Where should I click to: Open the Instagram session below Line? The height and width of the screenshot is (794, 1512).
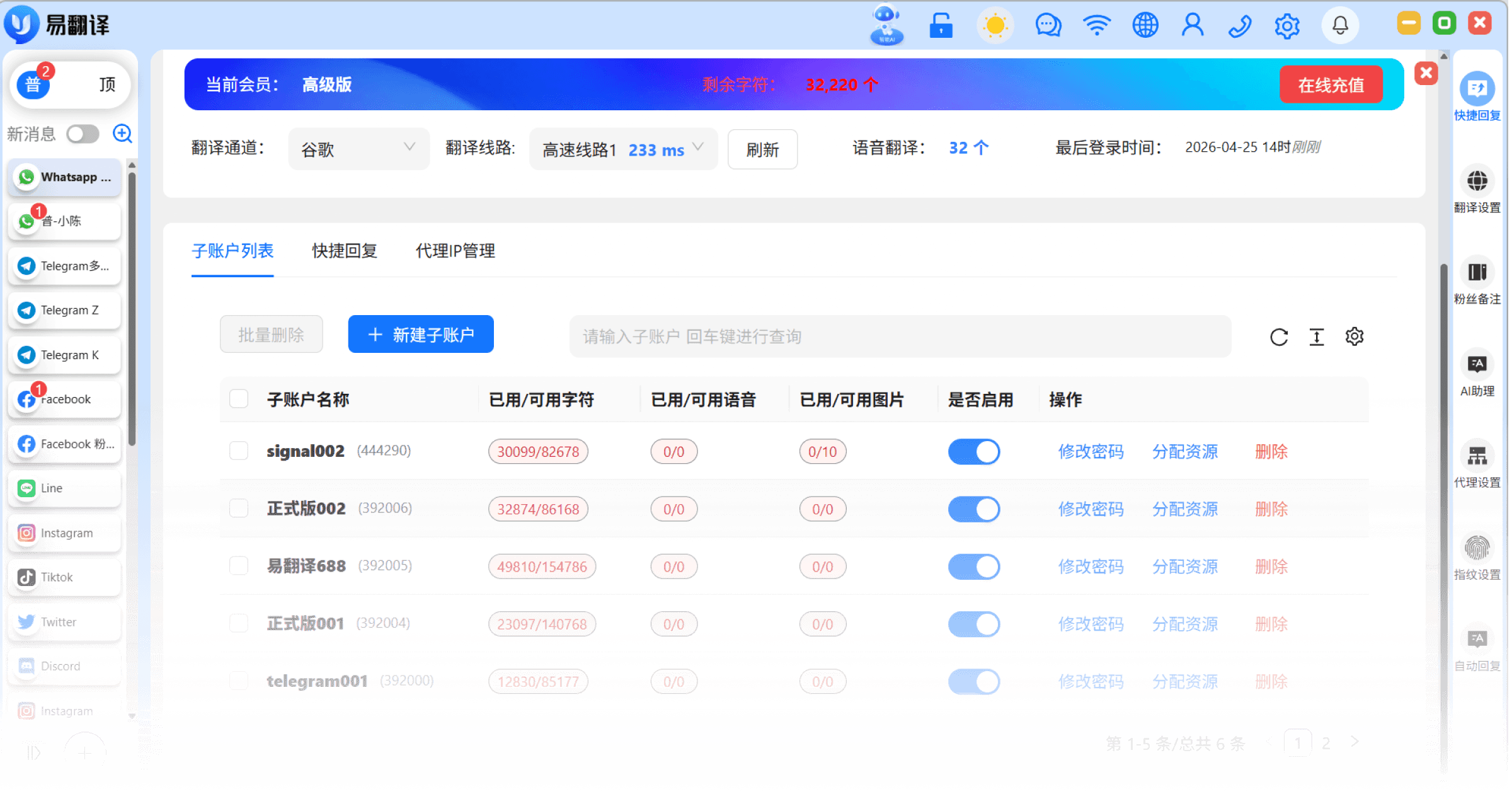pyautogui.click(x=65, y=533)
